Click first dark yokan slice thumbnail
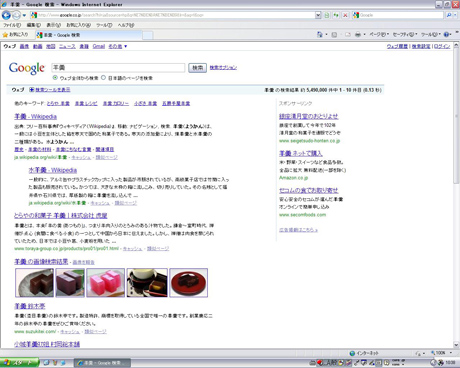The image size is (460, 368). coord(34,283)
